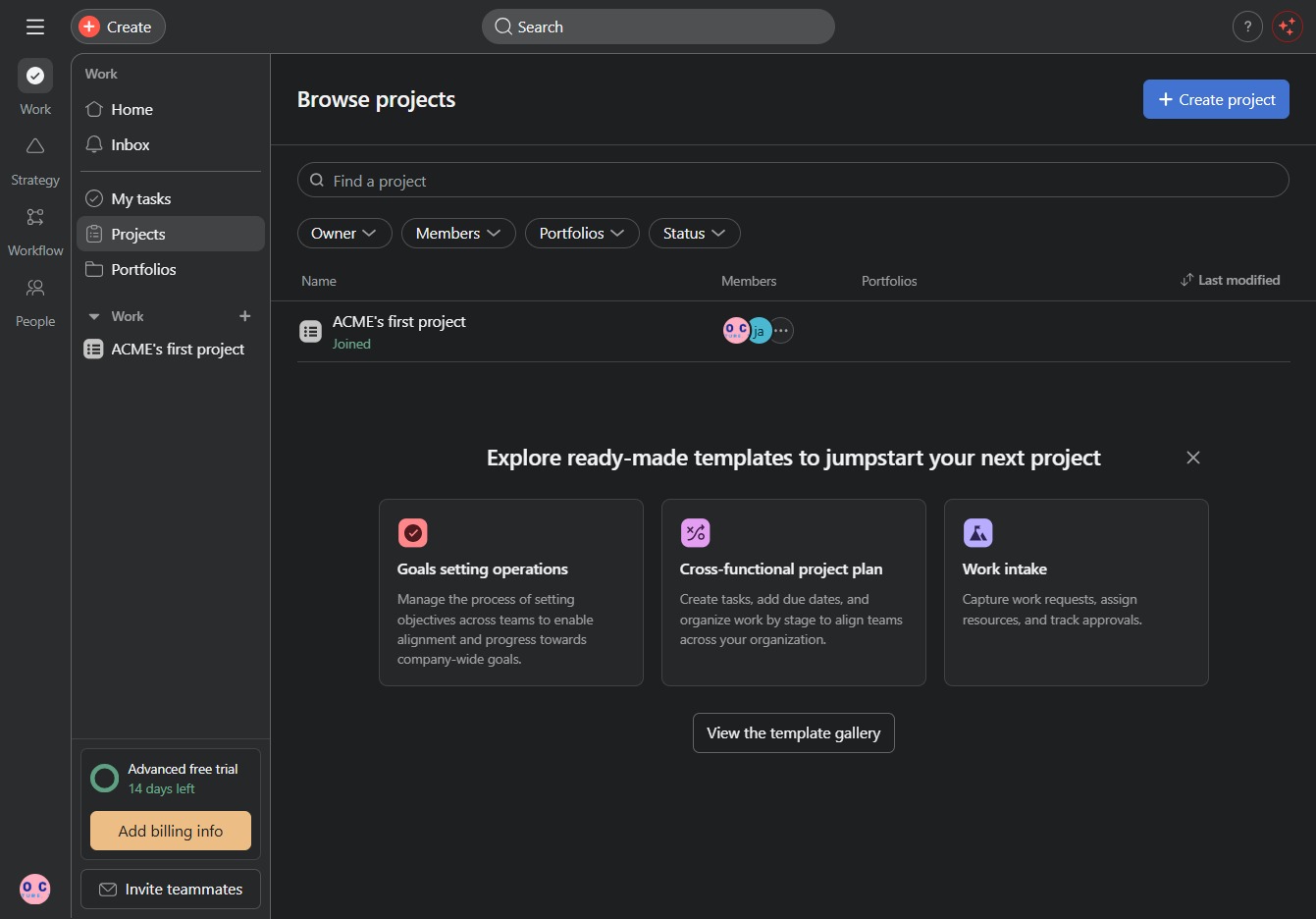Open the AI sparkle icon
The image size is (1316, 919).
[1287, 27]
